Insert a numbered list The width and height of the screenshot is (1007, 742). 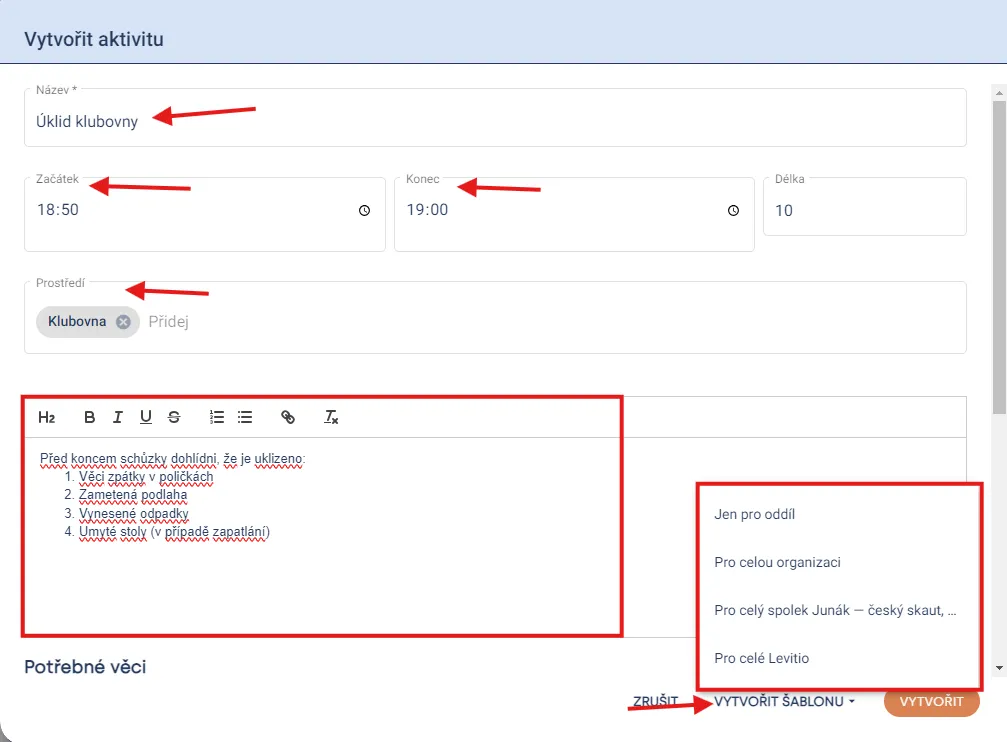(217, 418)
